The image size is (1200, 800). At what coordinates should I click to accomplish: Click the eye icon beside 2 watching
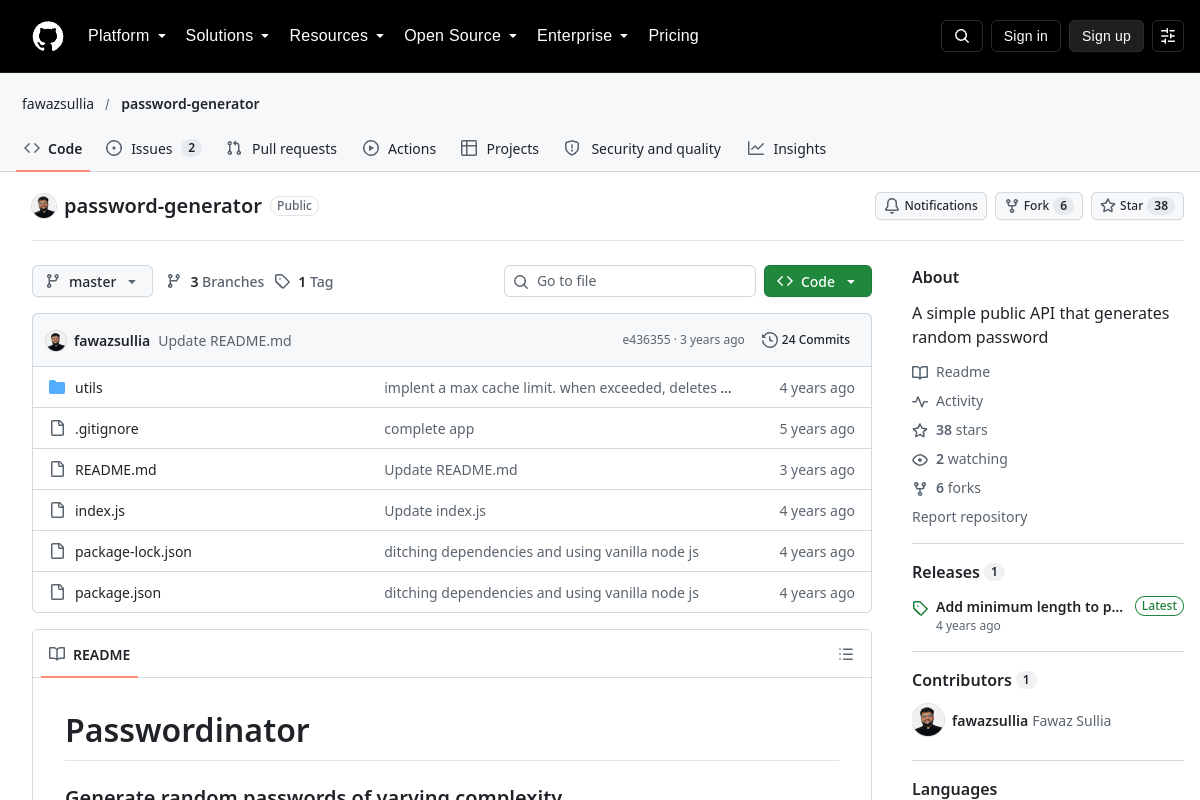click(920, 459)
